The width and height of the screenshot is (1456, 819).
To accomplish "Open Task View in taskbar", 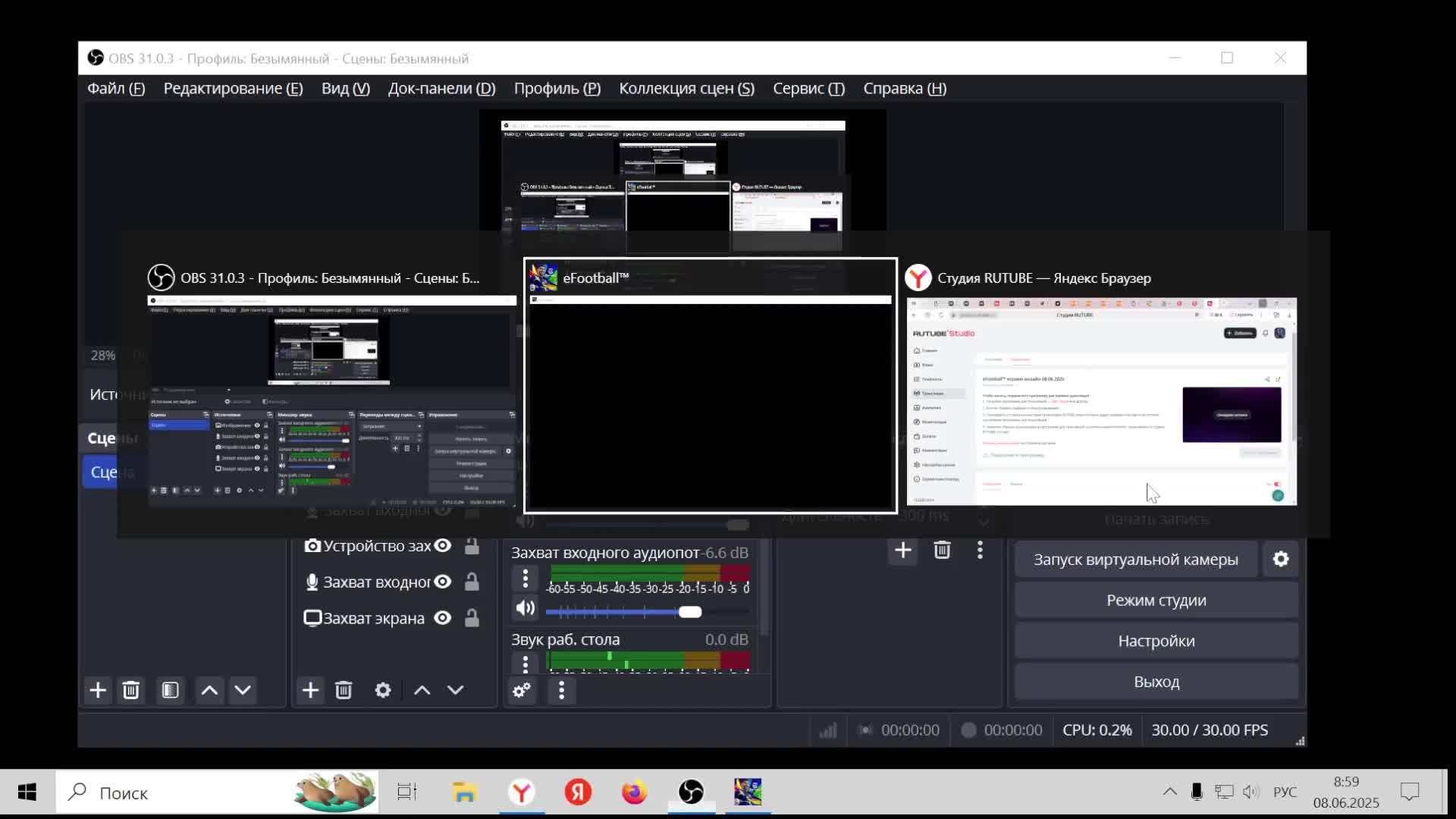I will (407, 793).
